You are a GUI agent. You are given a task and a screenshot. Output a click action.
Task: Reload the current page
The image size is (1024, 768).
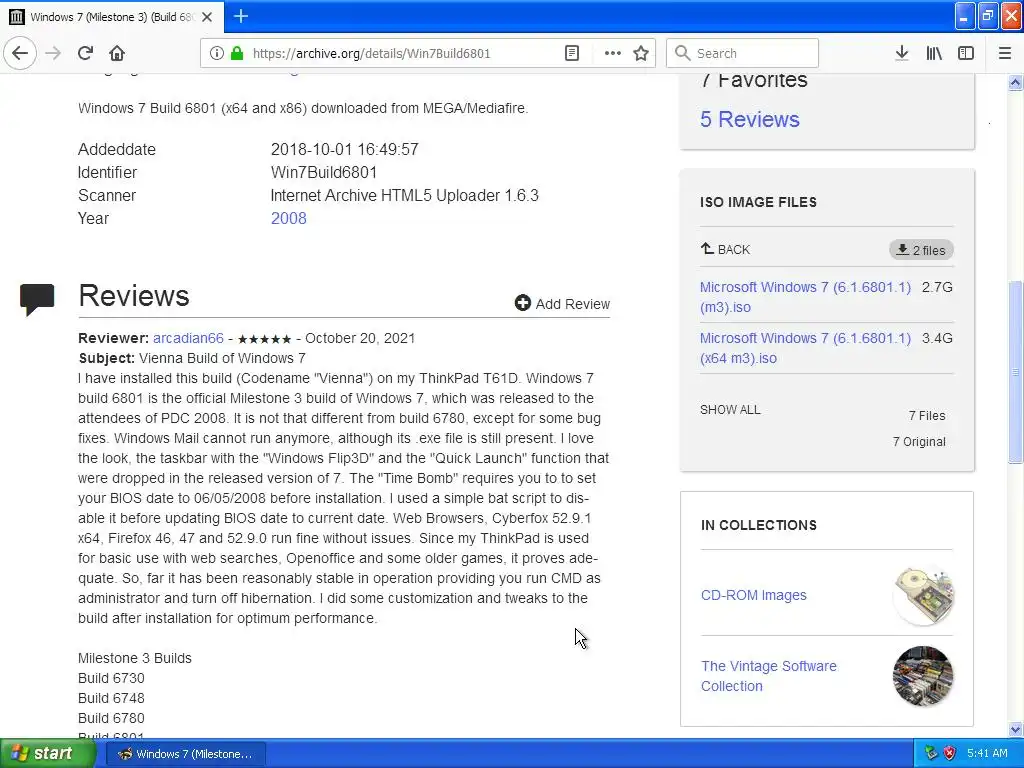tap(86, 53)
